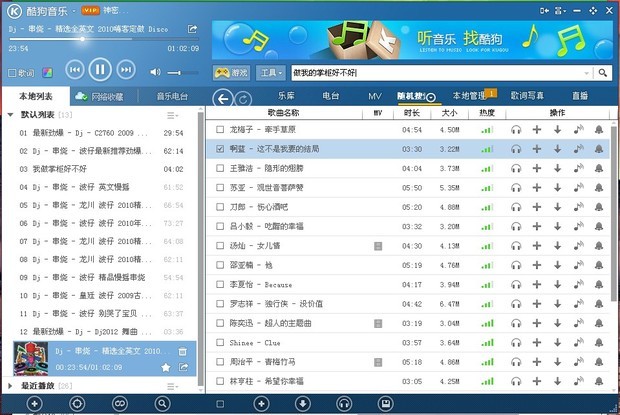Click the share icon beside the song title
The width and height of the screenshot is (620, 415).
pyautogui.click(x=192, y=29)
